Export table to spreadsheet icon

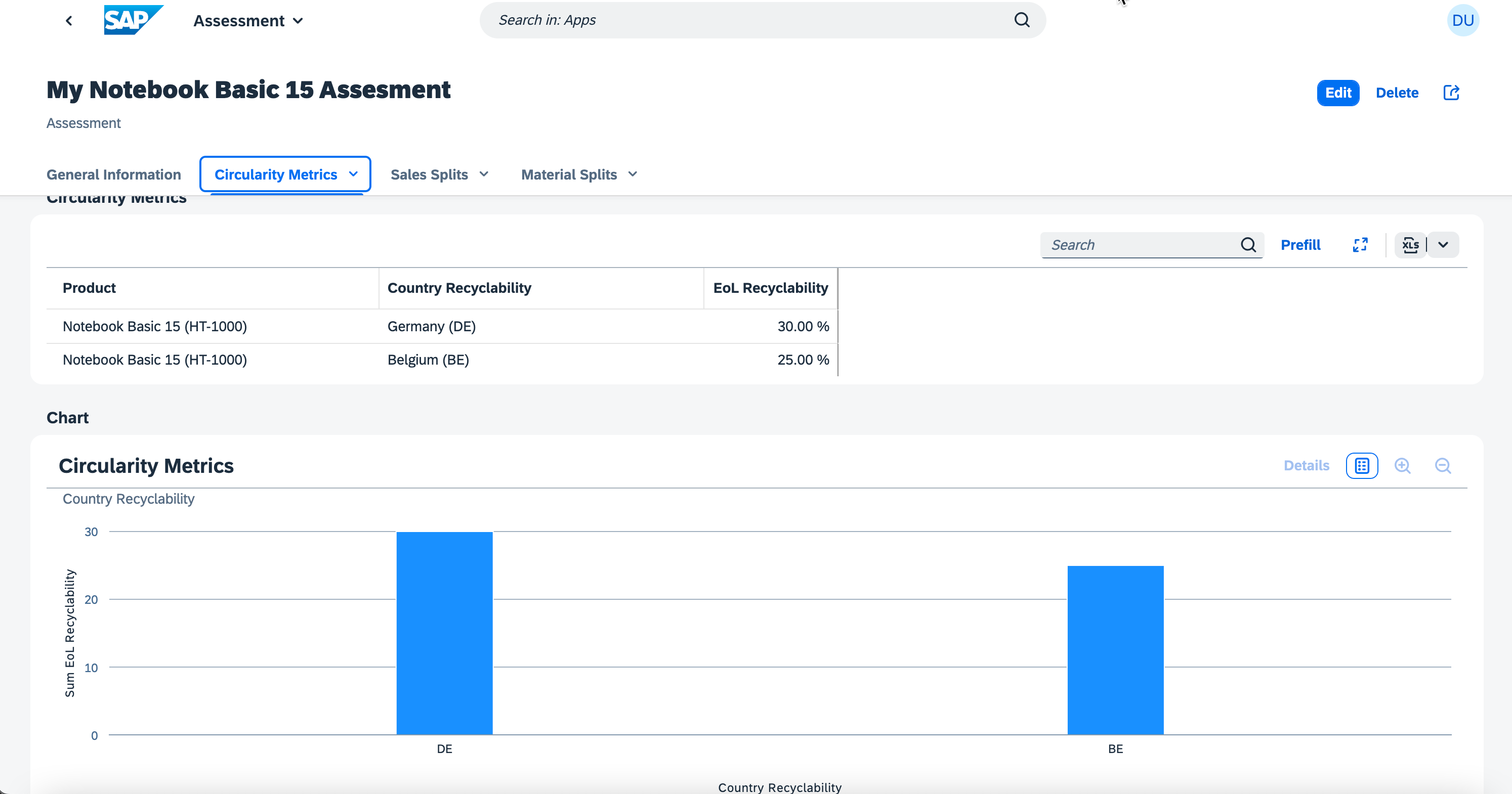coord(1410,245)
